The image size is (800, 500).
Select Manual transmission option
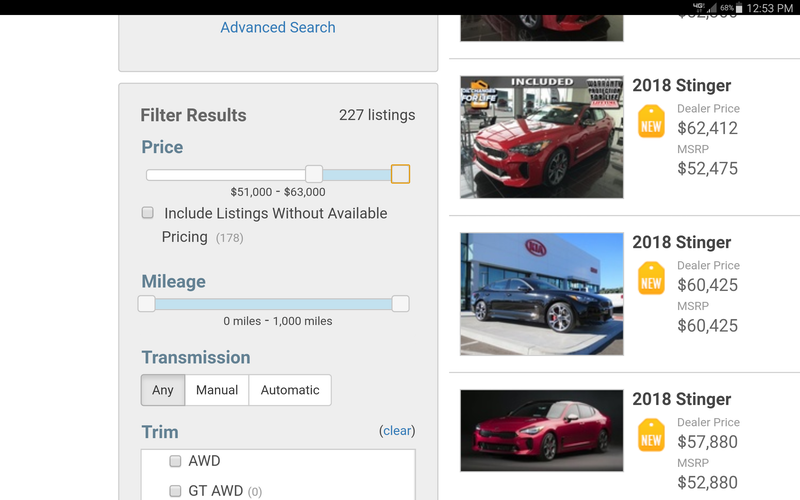(217, 390)
